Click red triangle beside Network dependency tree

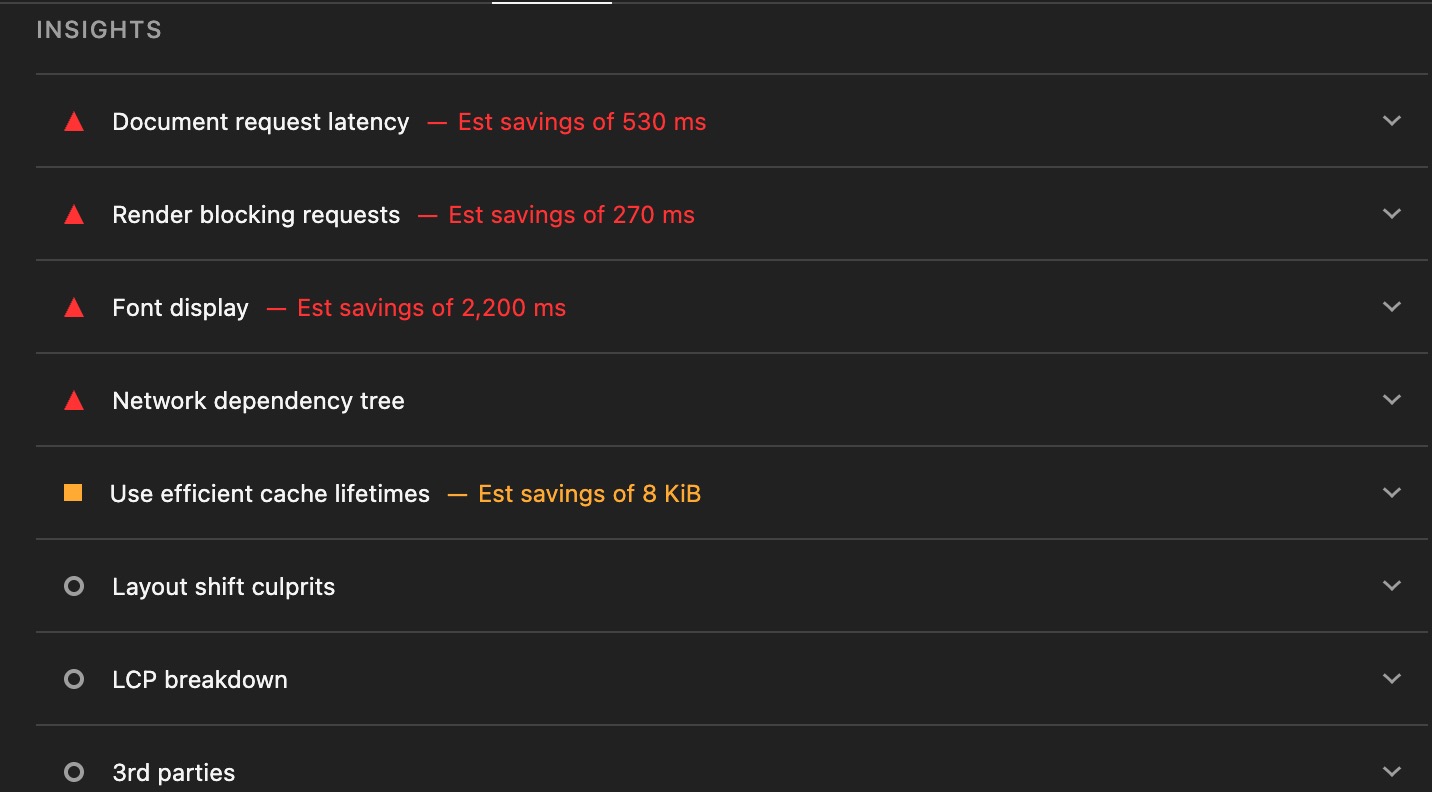[74, 401]
